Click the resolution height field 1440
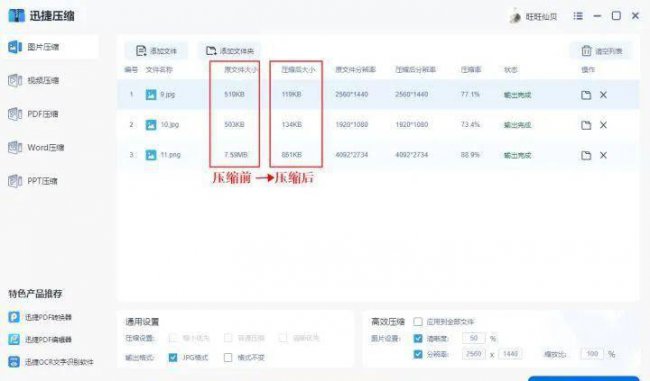This screenshot has width=650, height=381. click(510, 354)
